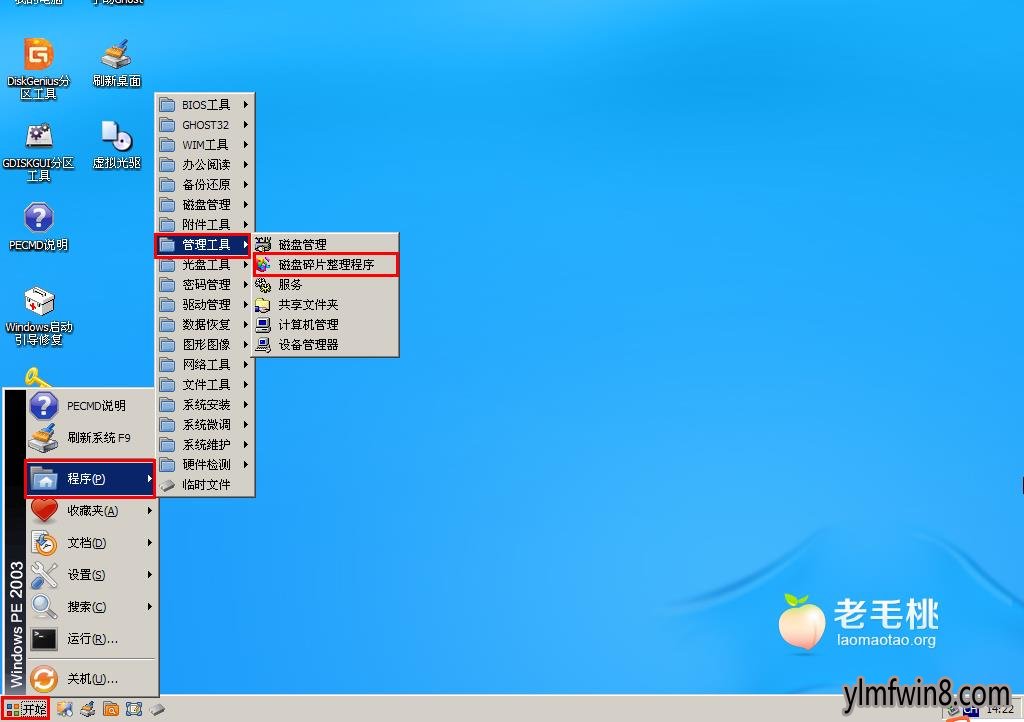Click the 临时文件 entry
The height and width of the screenshot is (722, 1024).
point(204,484)
